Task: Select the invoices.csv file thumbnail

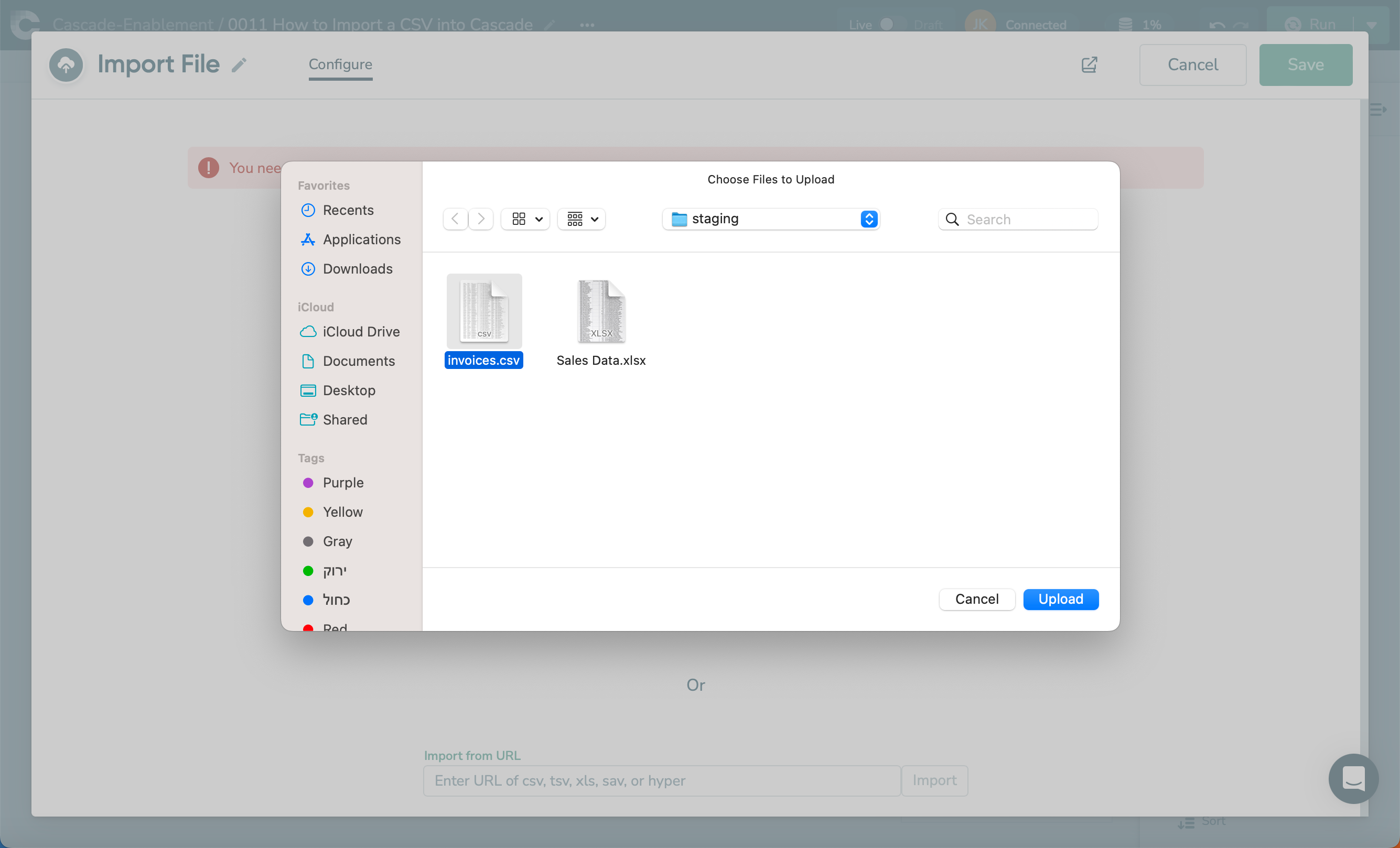Action: (x=483, y=311)
